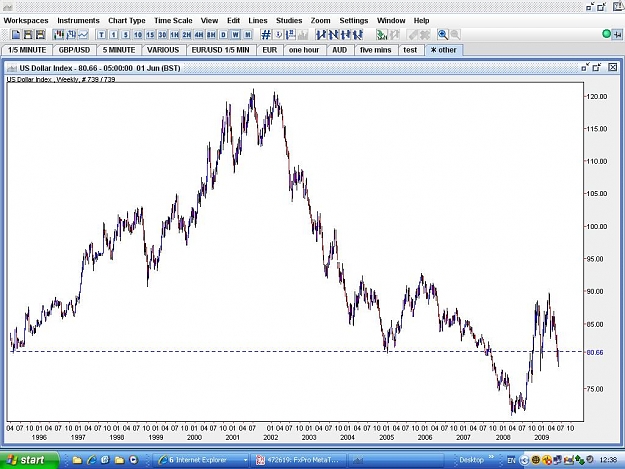Select the weekly (W) time scale button
Viewport: 625px width, 469px height.
click(236, 35)
